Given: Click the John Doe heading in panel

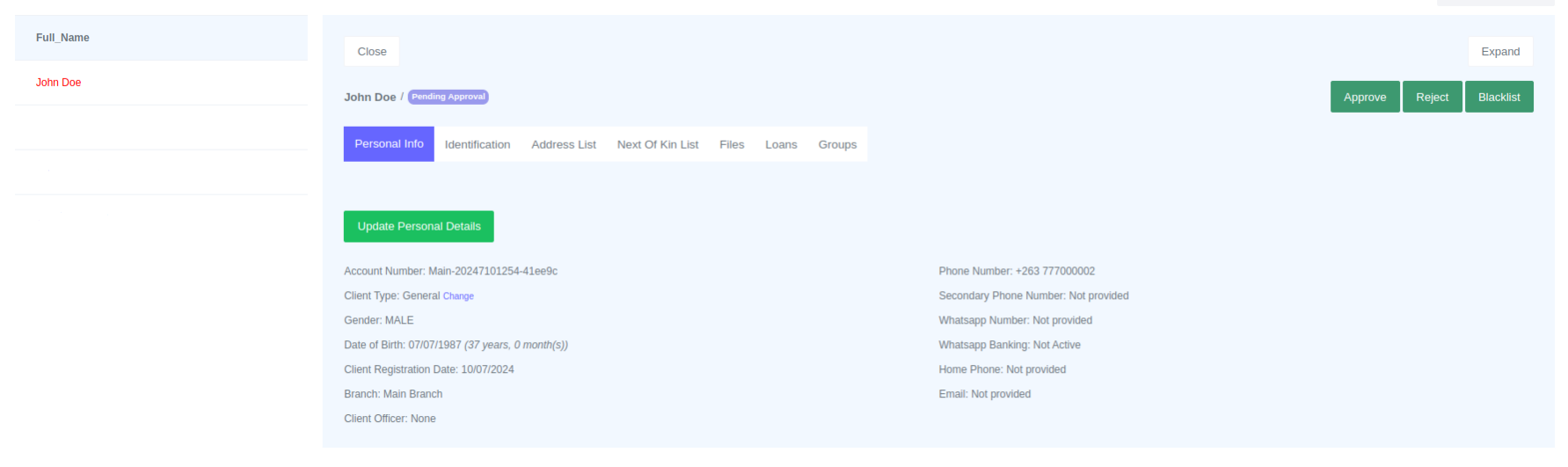Looking at the screenshot, I should pos(369,97).
